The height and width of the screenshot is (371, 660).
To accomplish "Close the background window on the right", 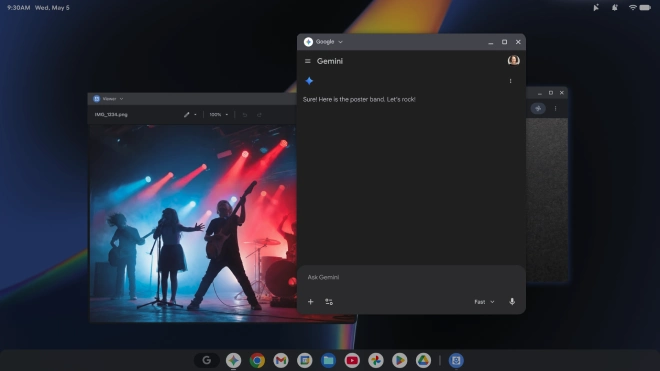I will 562,93.
